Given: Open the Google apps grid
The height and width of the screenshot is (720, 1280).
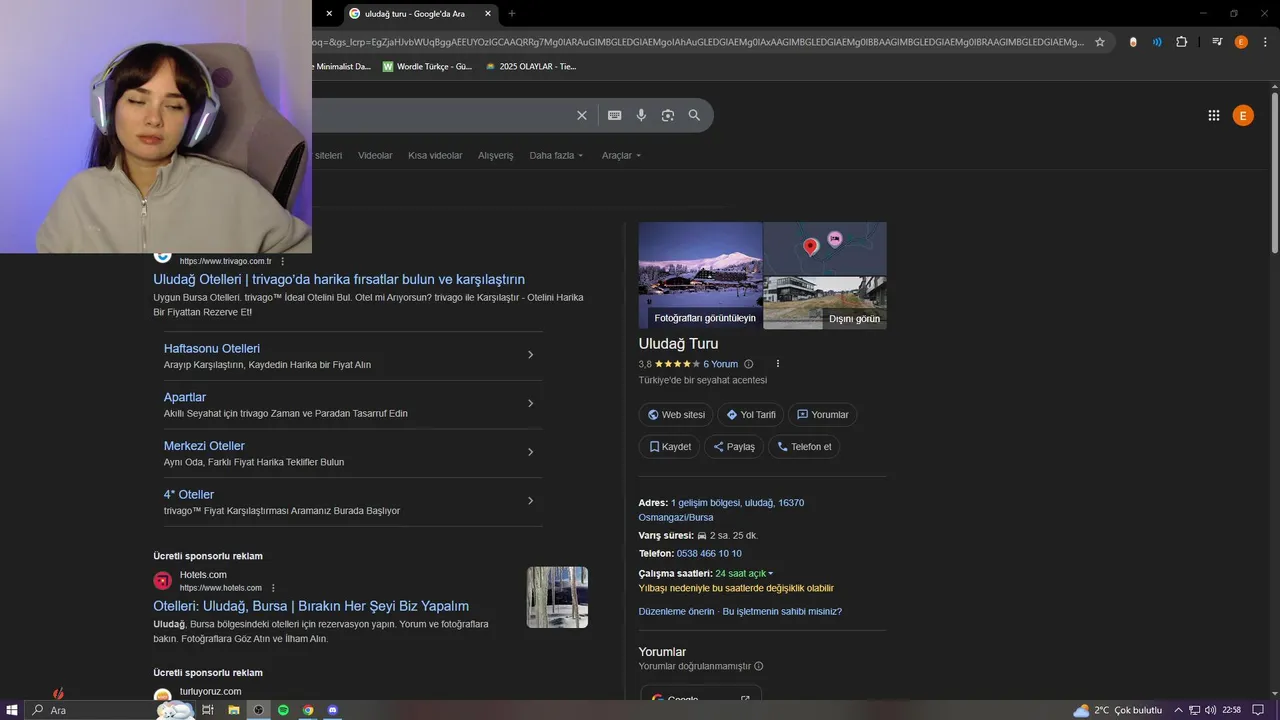Looking at the screenshot, I should click(1214, 116).
